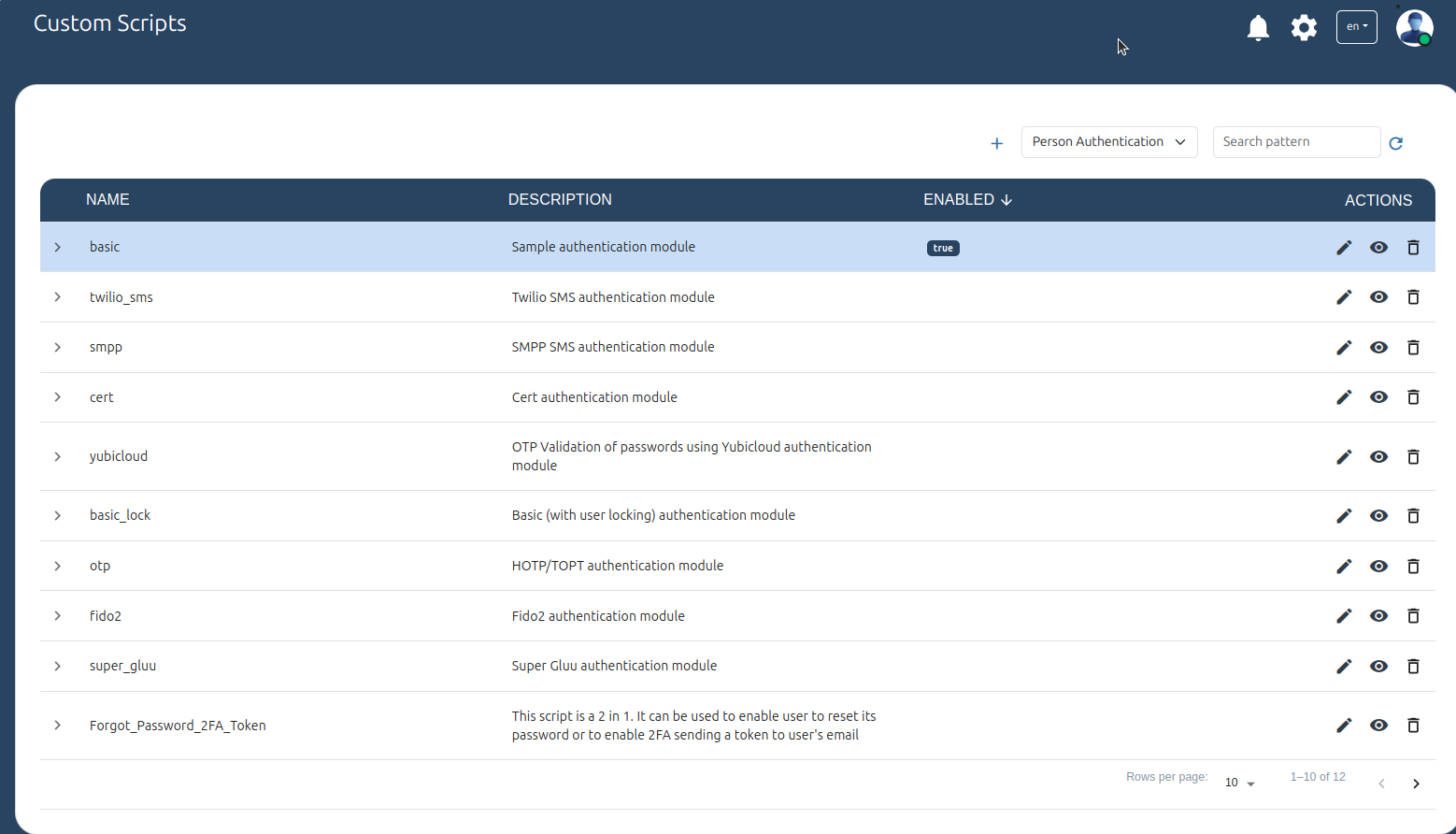1456x834 pixels.
Task: Show super_gluu script with eye icon
Action: point(1378,667)
